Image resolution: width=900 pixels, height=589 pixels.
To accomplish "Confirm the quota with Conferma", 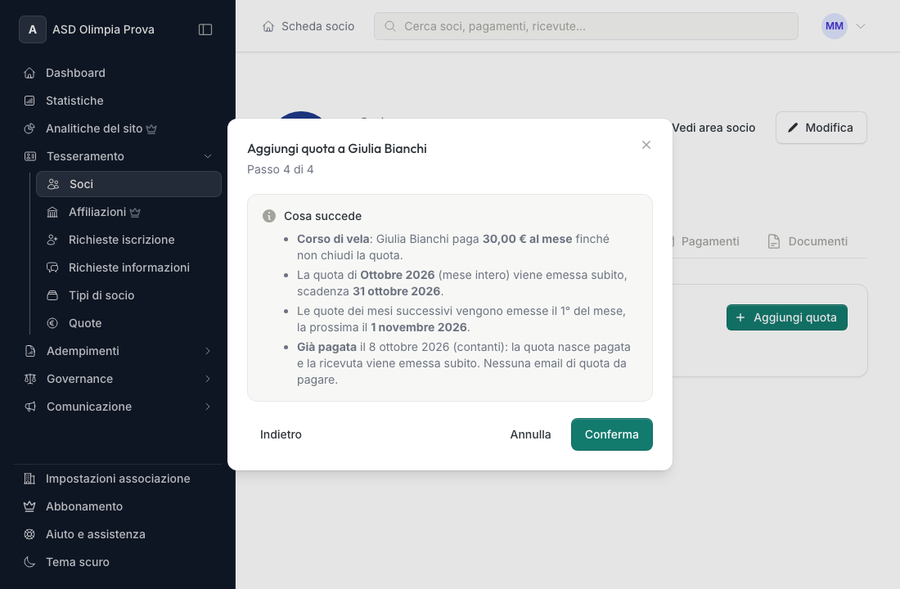I will (x=611, y=435).
